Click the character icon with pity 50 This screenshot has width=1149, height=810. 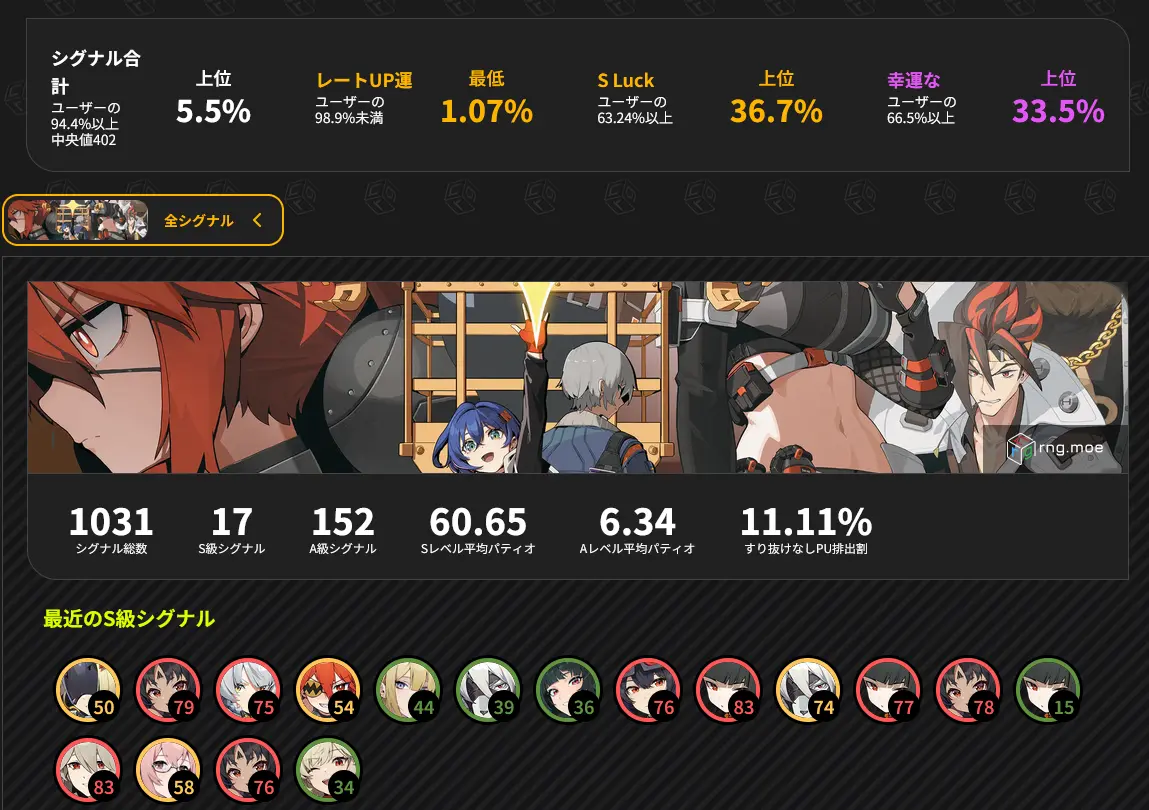pos(88,690)
